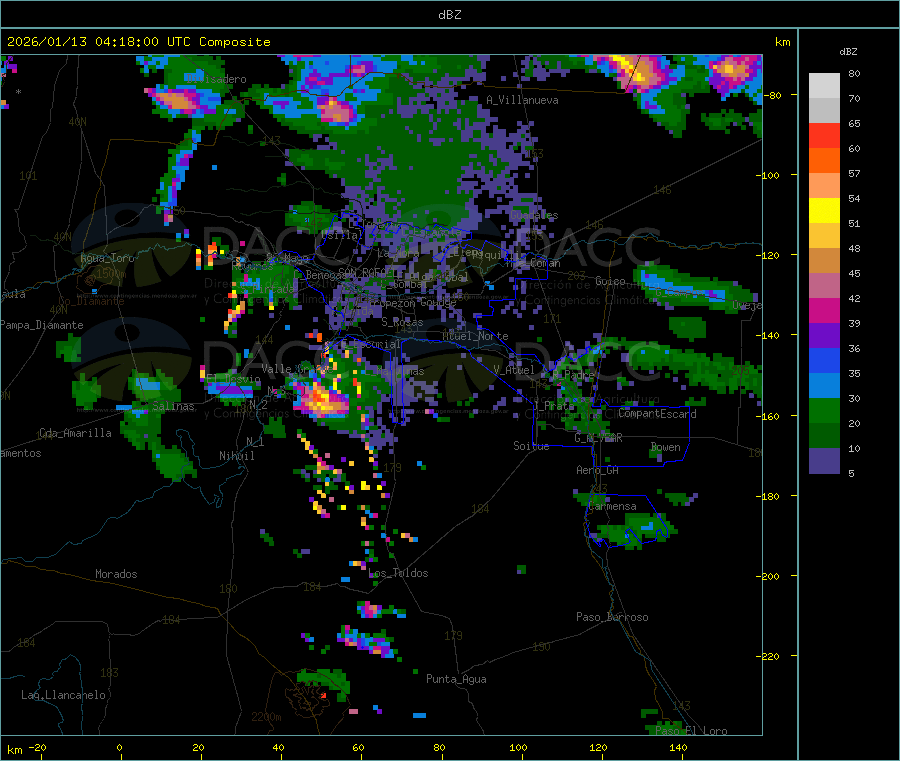Click the '-220' km tick on vertical axis

770,657
